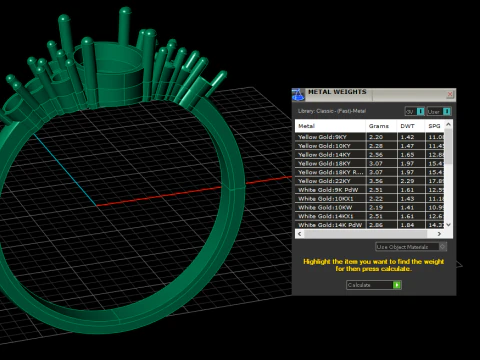Select the White Gold:9K PdW row
Viewport: 480px width, 360px height.
click(369, 190)
